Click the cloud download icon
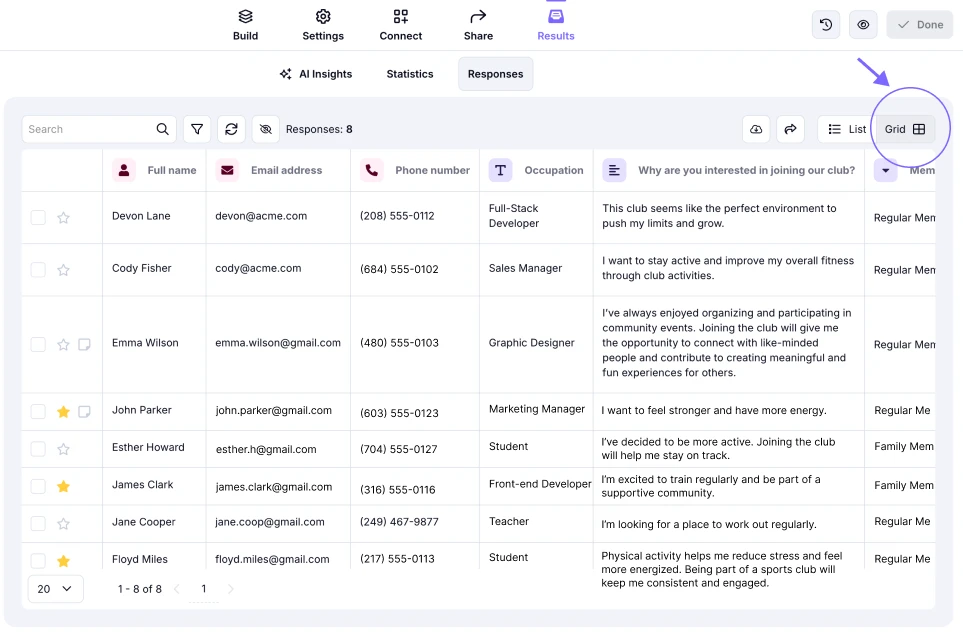Image resolution: width=963 pixels, height=635 pixels. tap(756, 129)
